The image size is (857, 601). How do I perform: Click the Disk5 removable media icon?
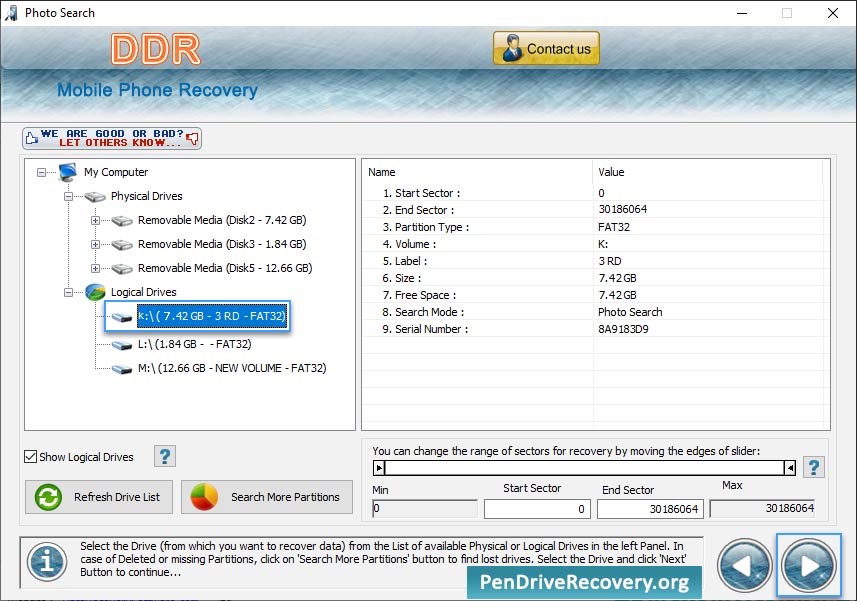122,269
